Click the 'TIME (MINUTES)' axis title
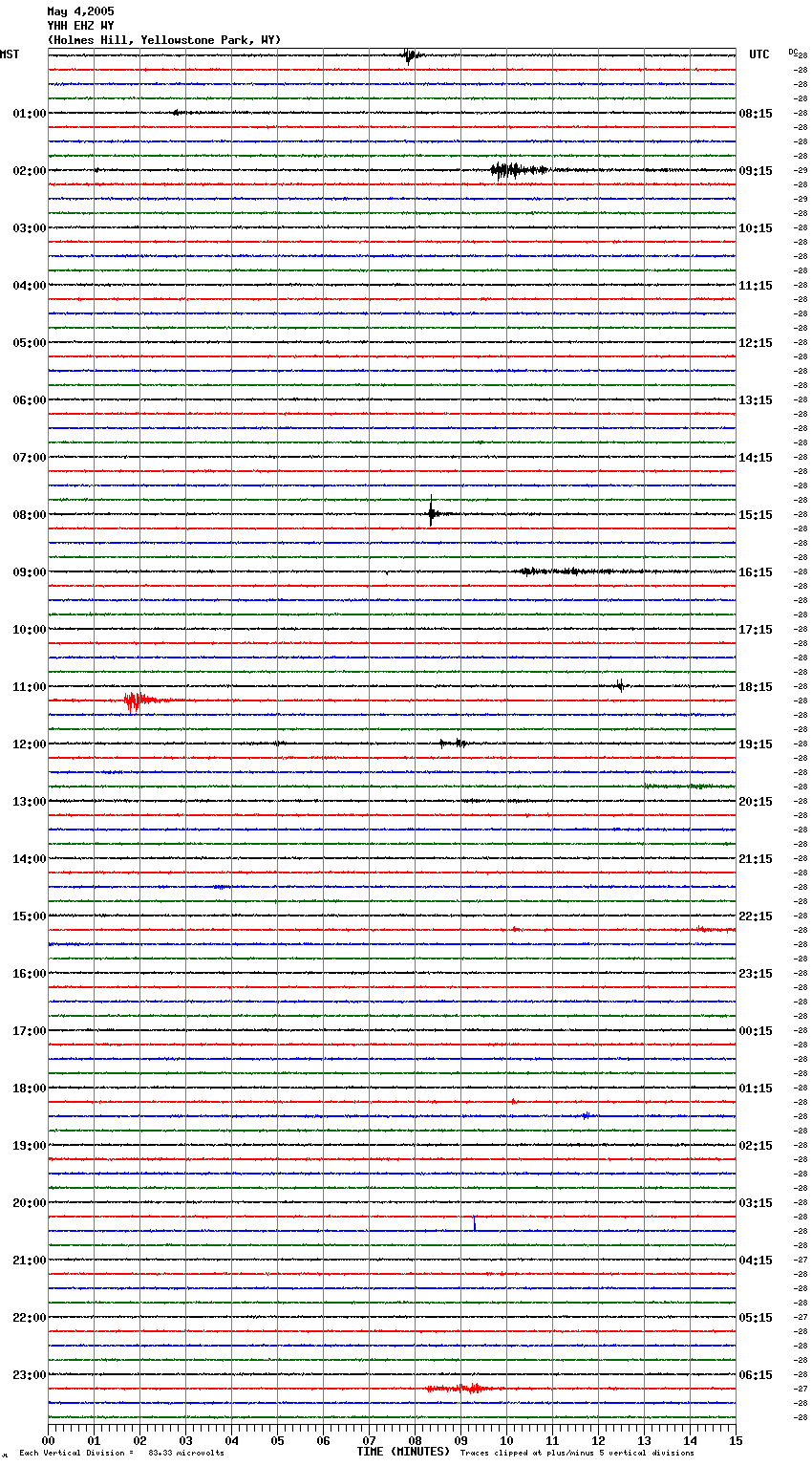The width and height of the screenshot is (812, 1466). (x=403, y=1452)
